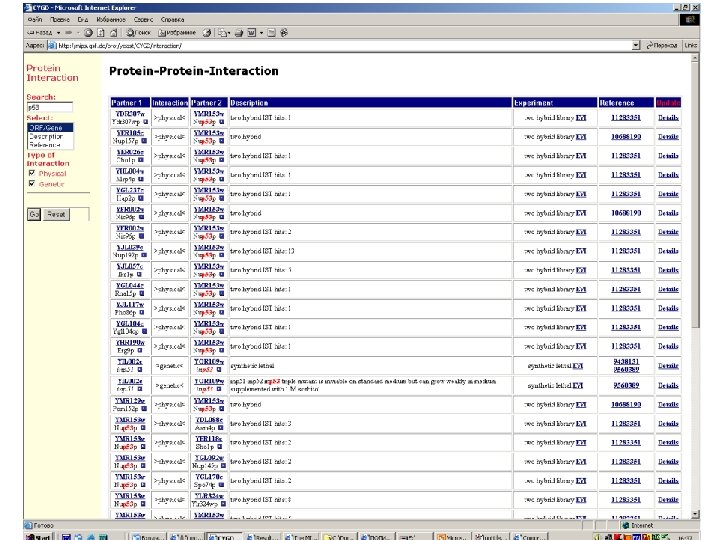Screen dimensions: 720x540
Task: Choose Reference option in Select list
Action: [x=50, y=145]
